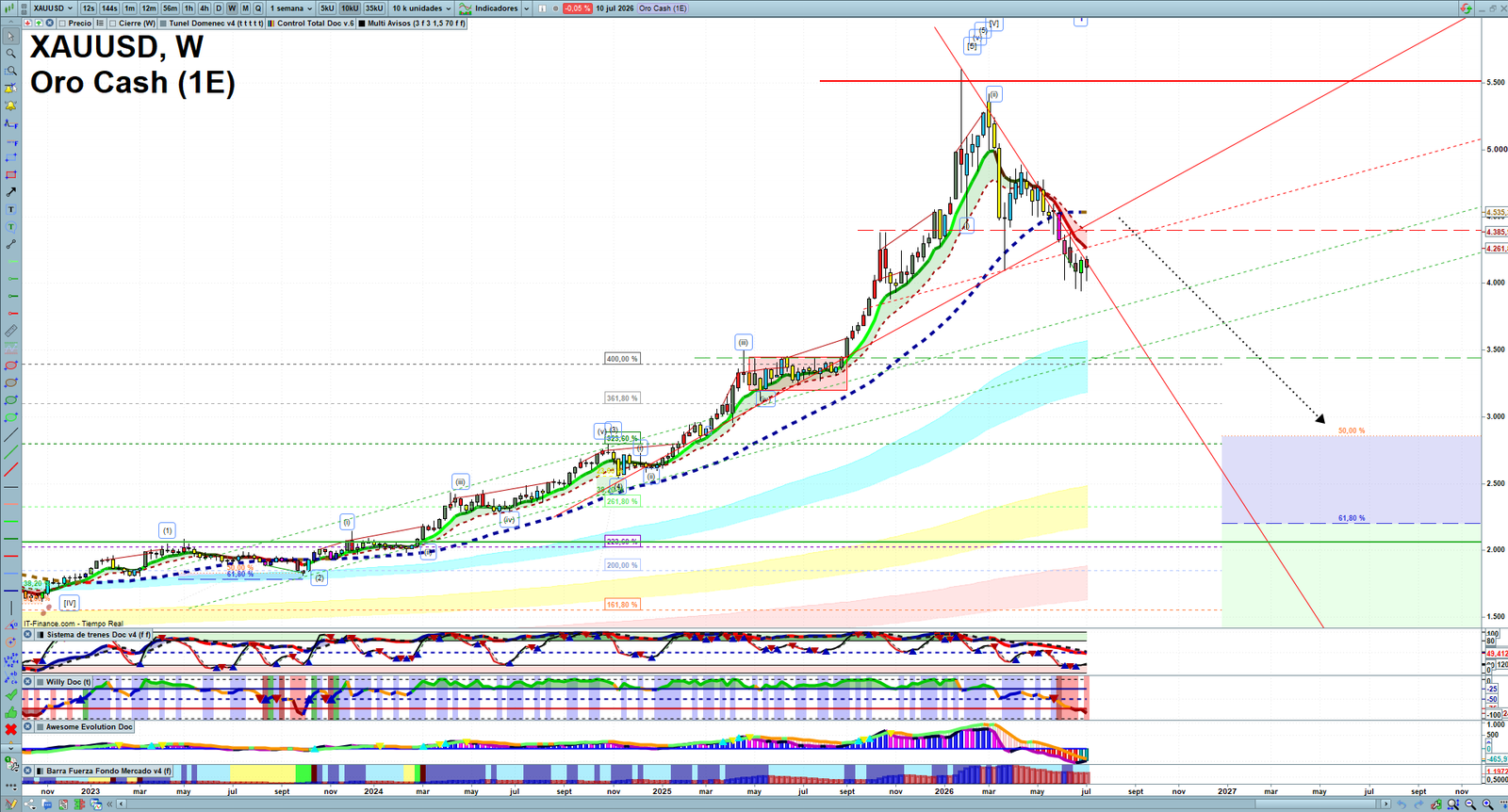Click the 35kU units button
The height and width of the screenshot is (812, 1508).
point(374,8)
